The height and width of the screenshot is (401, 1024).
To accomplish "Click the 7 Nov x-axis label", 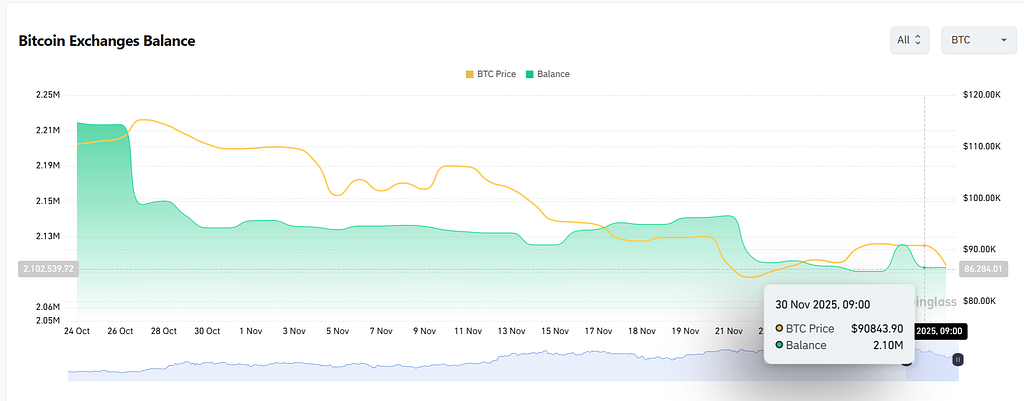I will click(381, 331).
